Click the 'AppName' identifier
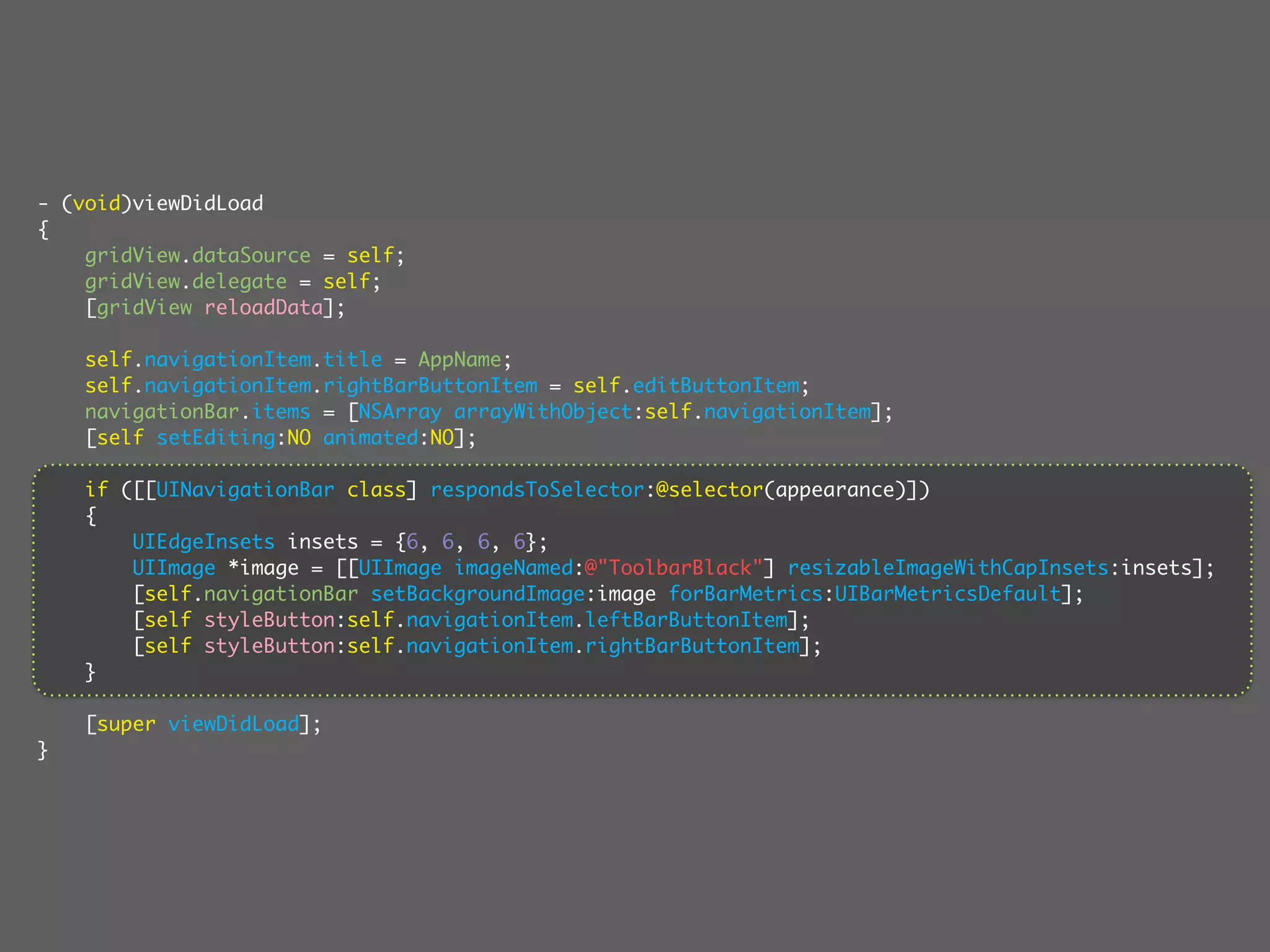The width and height of the screenshot is (1270, 952). pyautogui.click(x=460, y=359)
